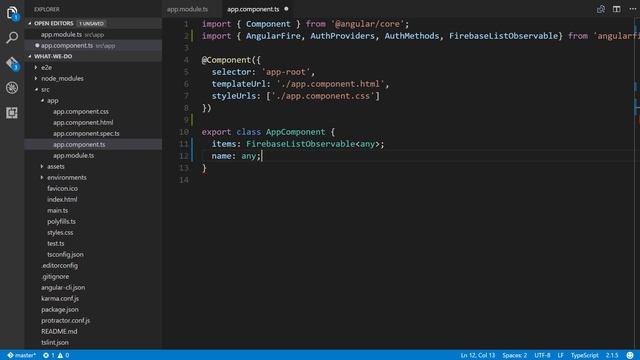
Task: Open README.md file
Action: 59,332
